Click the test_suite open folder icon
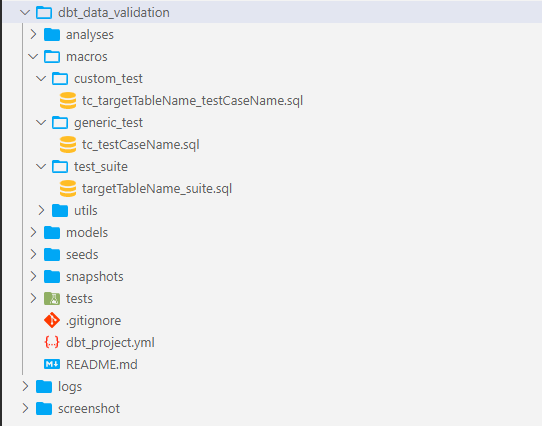The width and height of the screenshot is (542, 426). pyautogui.click(x=60, y=167)
